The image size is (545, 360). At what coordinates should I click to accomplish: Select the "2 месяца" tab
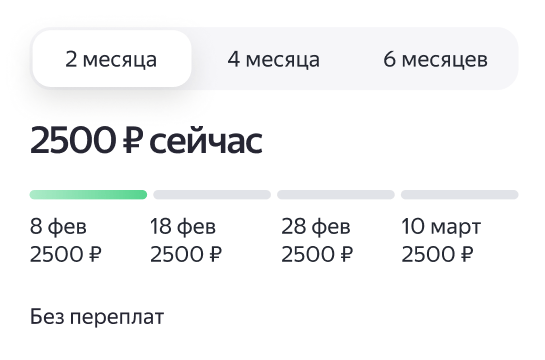(112, 59)
